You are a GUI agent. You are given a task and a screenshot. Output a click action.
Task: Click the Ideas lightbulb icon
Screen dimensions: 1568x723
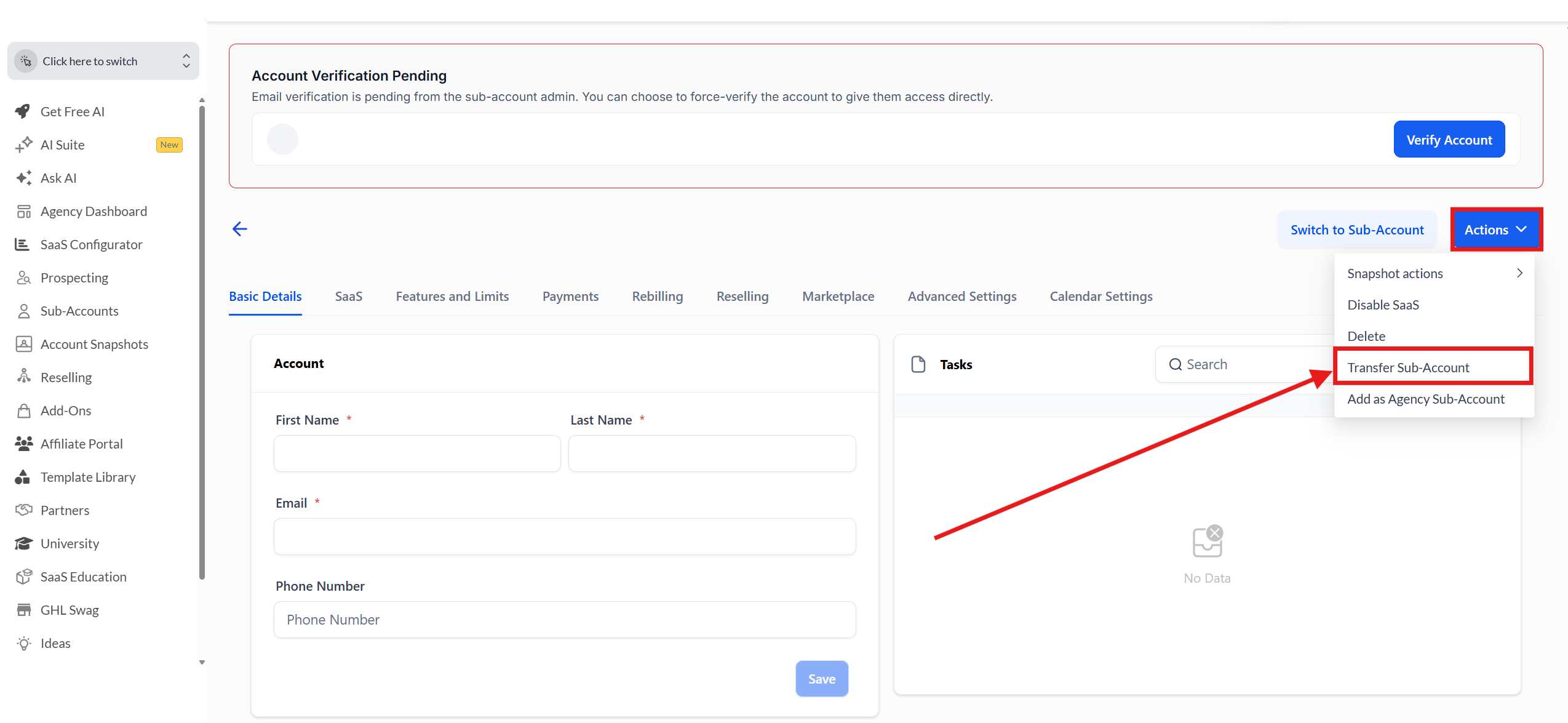tap(23, 643)
